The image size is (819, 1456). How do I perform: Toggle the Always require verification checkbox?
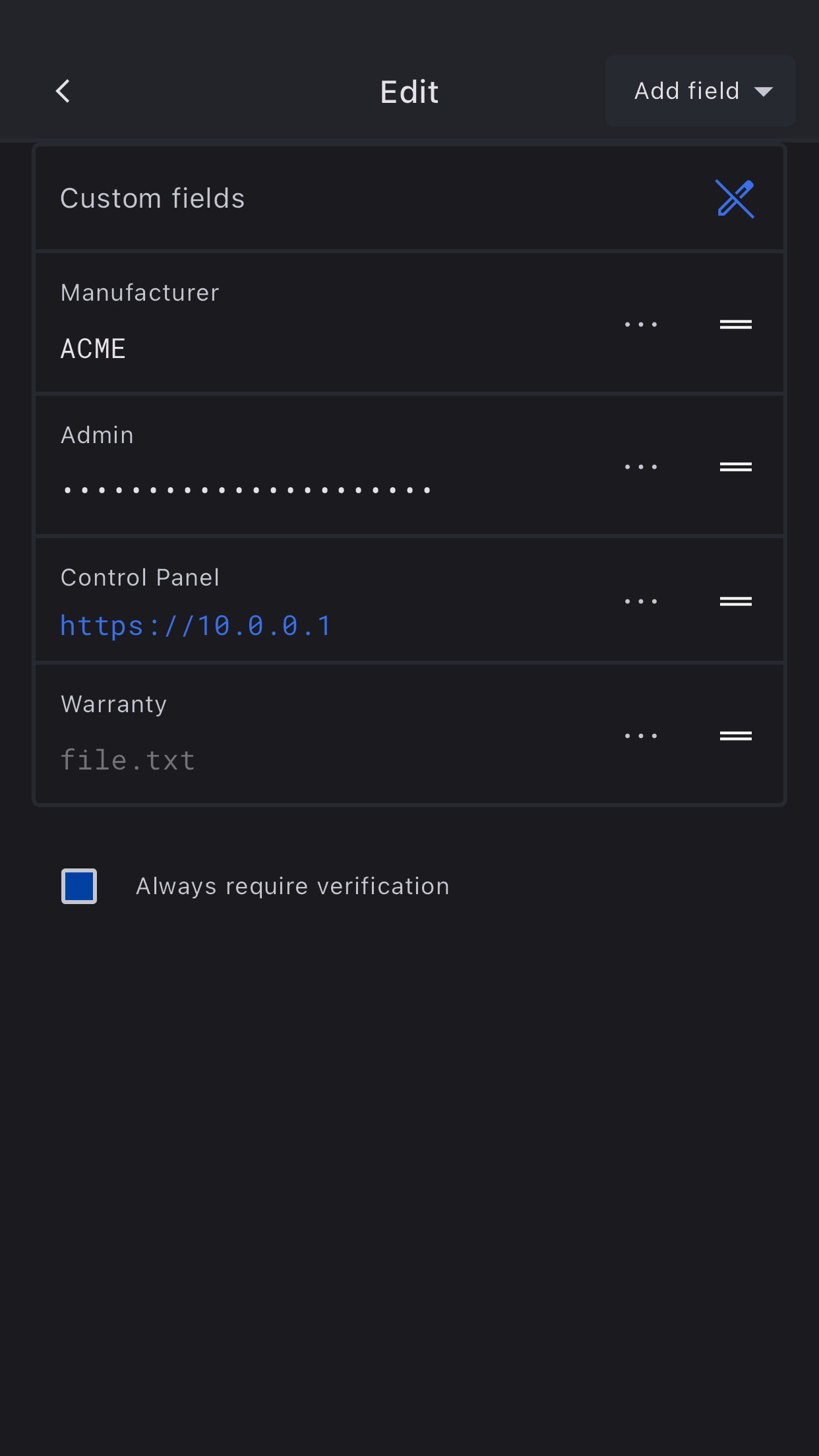point(79,886)
